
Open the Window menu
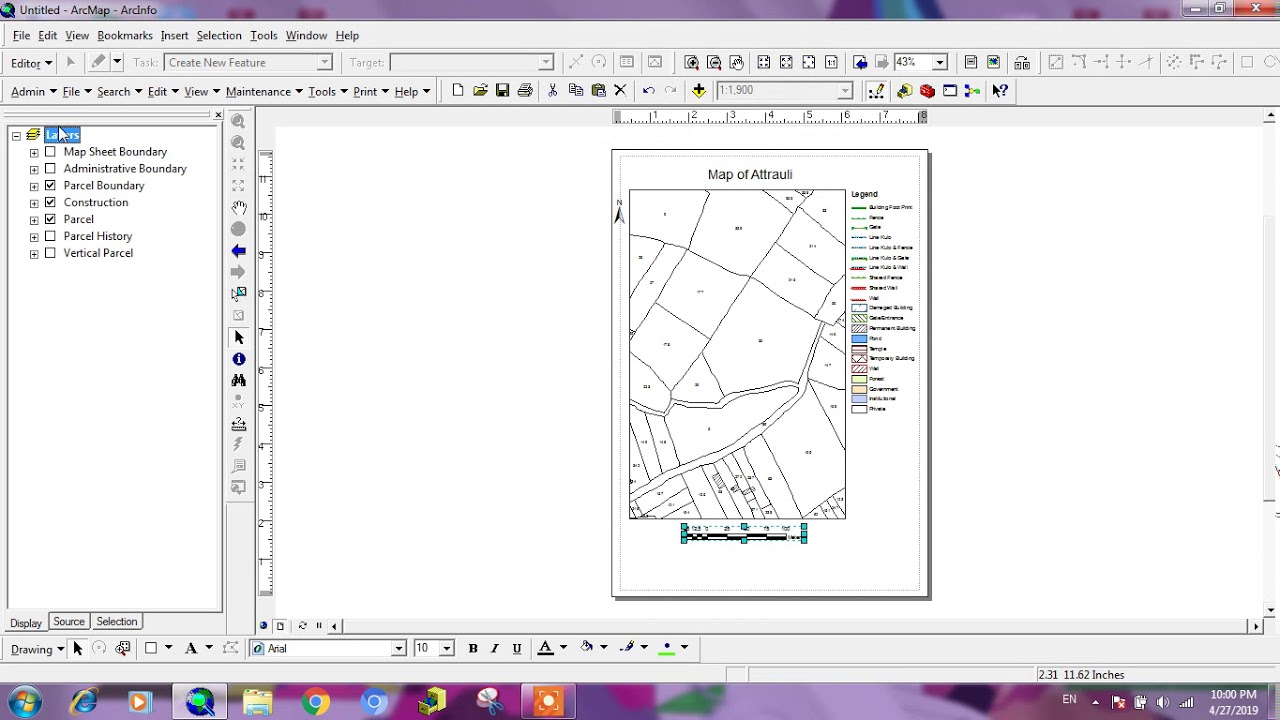click(306, 35)
